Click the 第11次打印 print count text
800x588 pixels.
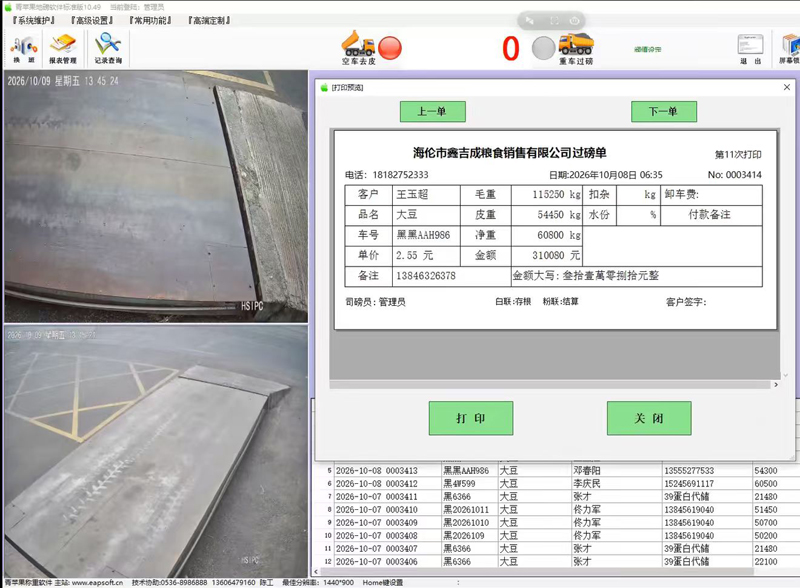(x=738, y=155)
